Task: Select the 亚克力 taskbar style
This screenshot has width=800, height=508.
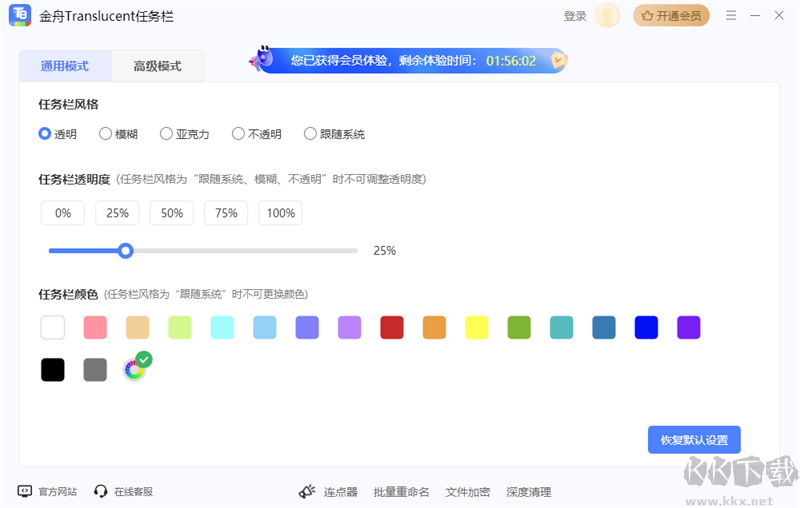Action: coord(166,133)
